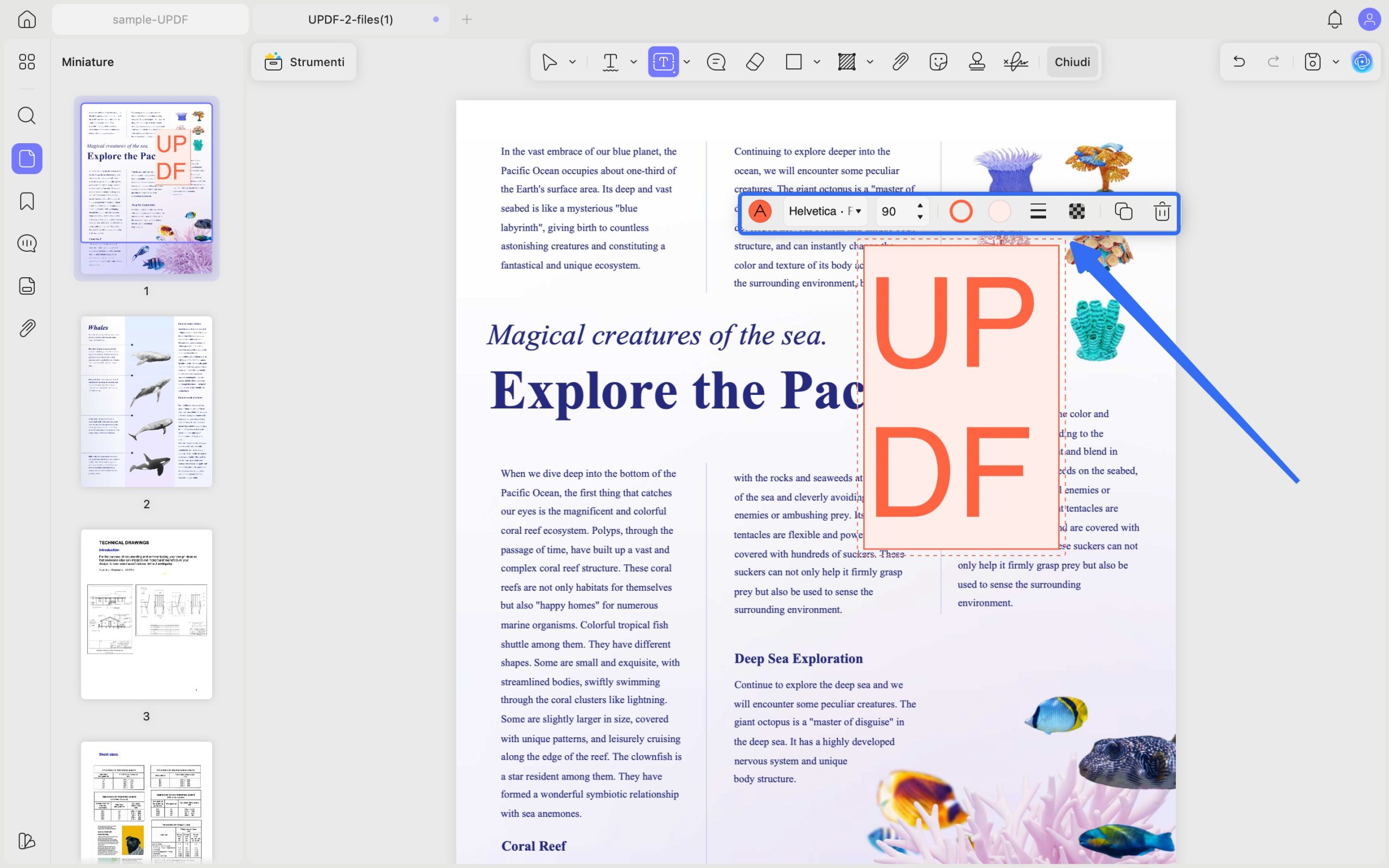Toggle the text box tool
The width and height of the screenshot is (1389, 868).
(664, 61)
